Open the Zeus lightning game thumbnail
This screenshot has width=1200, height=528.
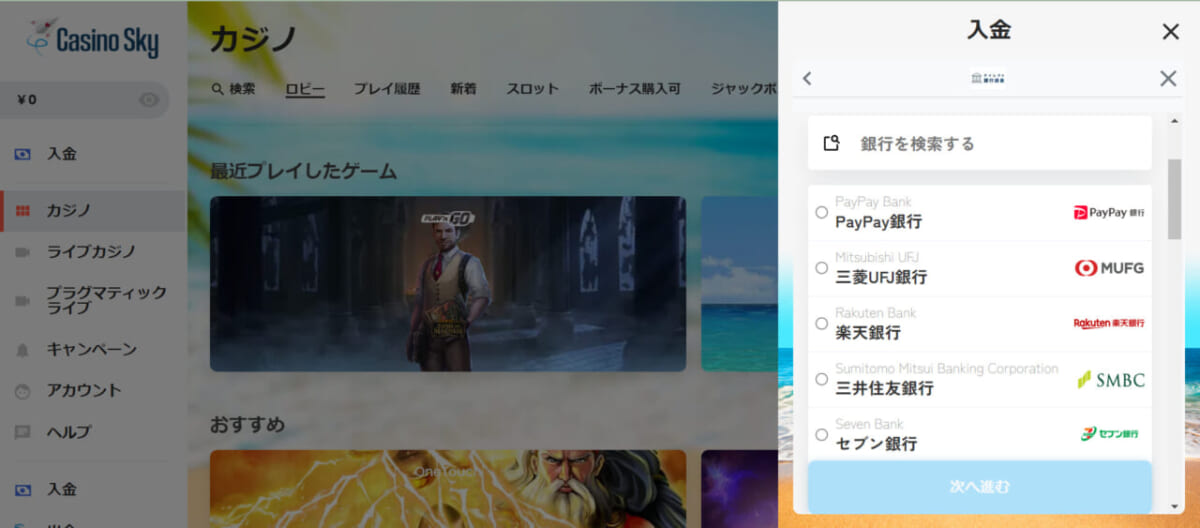448,489
